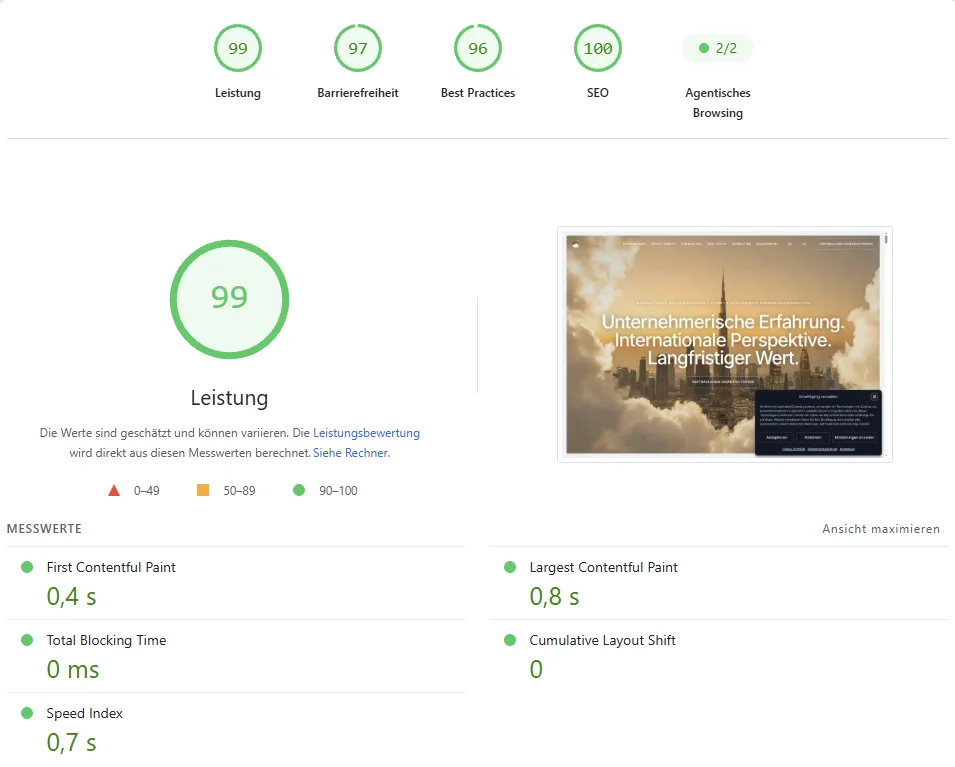955x767 pixels.
Task: Open the Best Practices score gauge 96
Action: tap(478, 48)
